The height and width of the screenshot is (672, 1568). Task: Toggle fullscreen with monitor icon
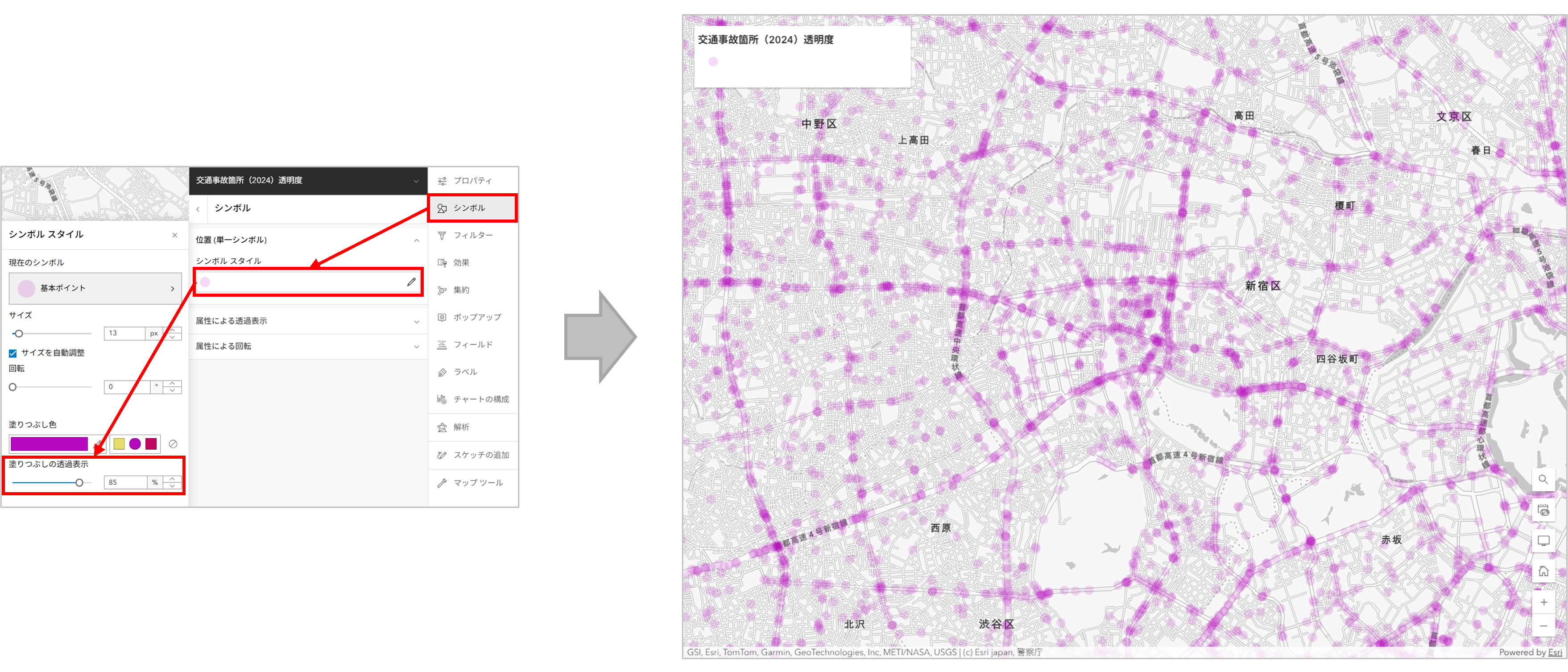(1543, 540)
